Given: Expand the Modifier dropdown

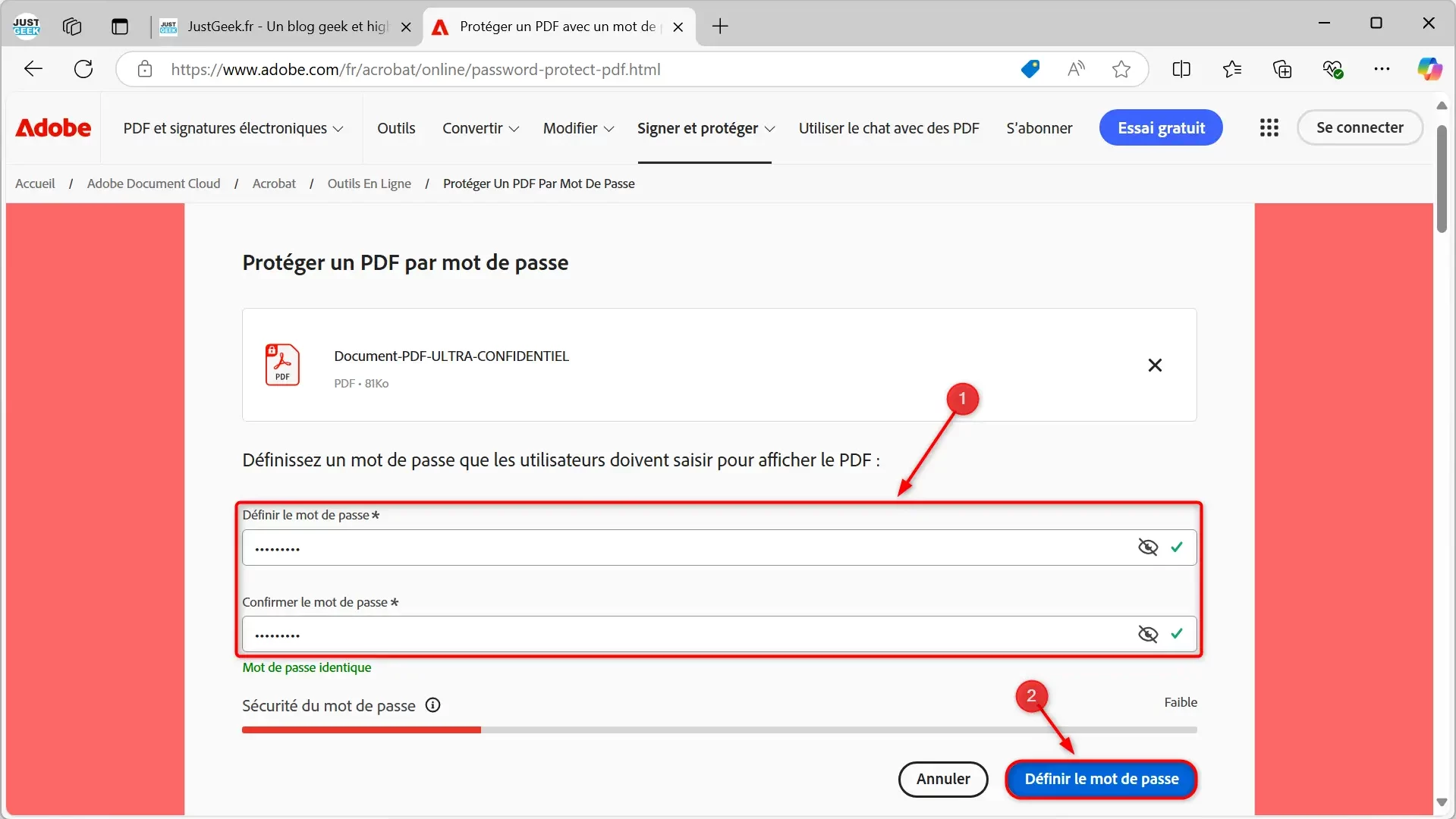Looking at the screenshot, I should [x=578, y=128].
